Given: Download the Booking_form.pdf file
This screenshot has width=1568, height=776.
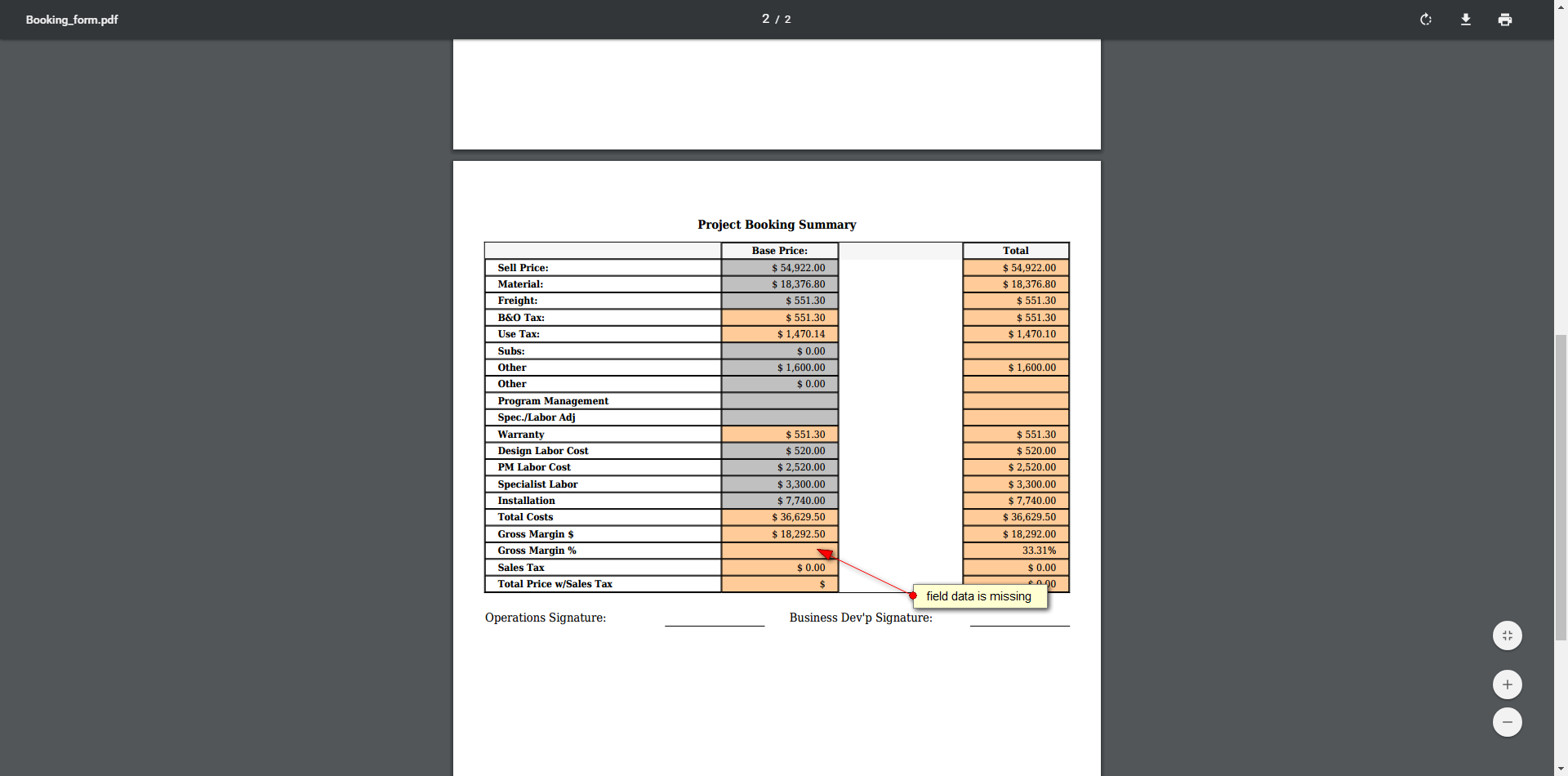Looking at the screenshot, I should pos(1466,20).
